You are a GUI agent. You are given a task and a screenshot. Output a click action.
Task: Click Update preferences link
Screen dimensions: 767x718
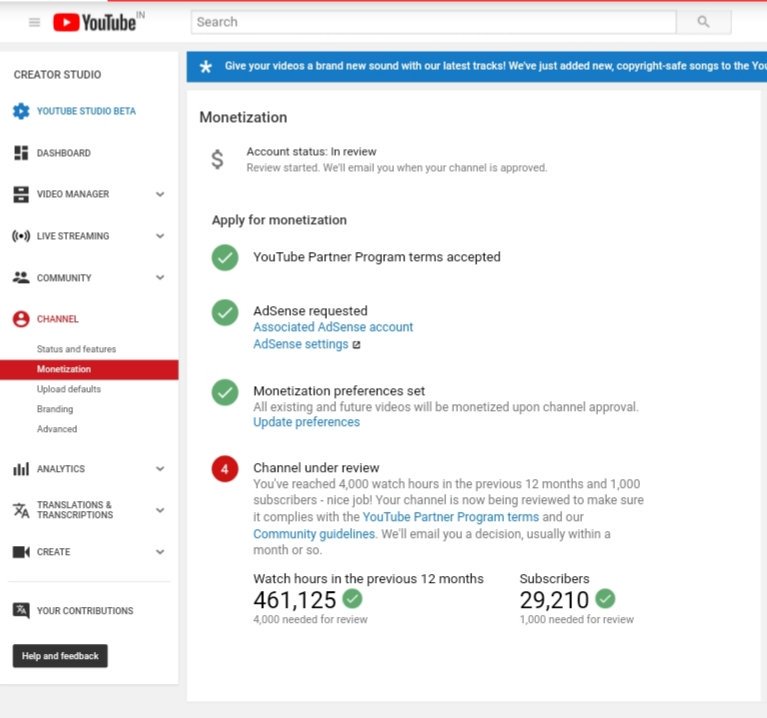point(306,422)
